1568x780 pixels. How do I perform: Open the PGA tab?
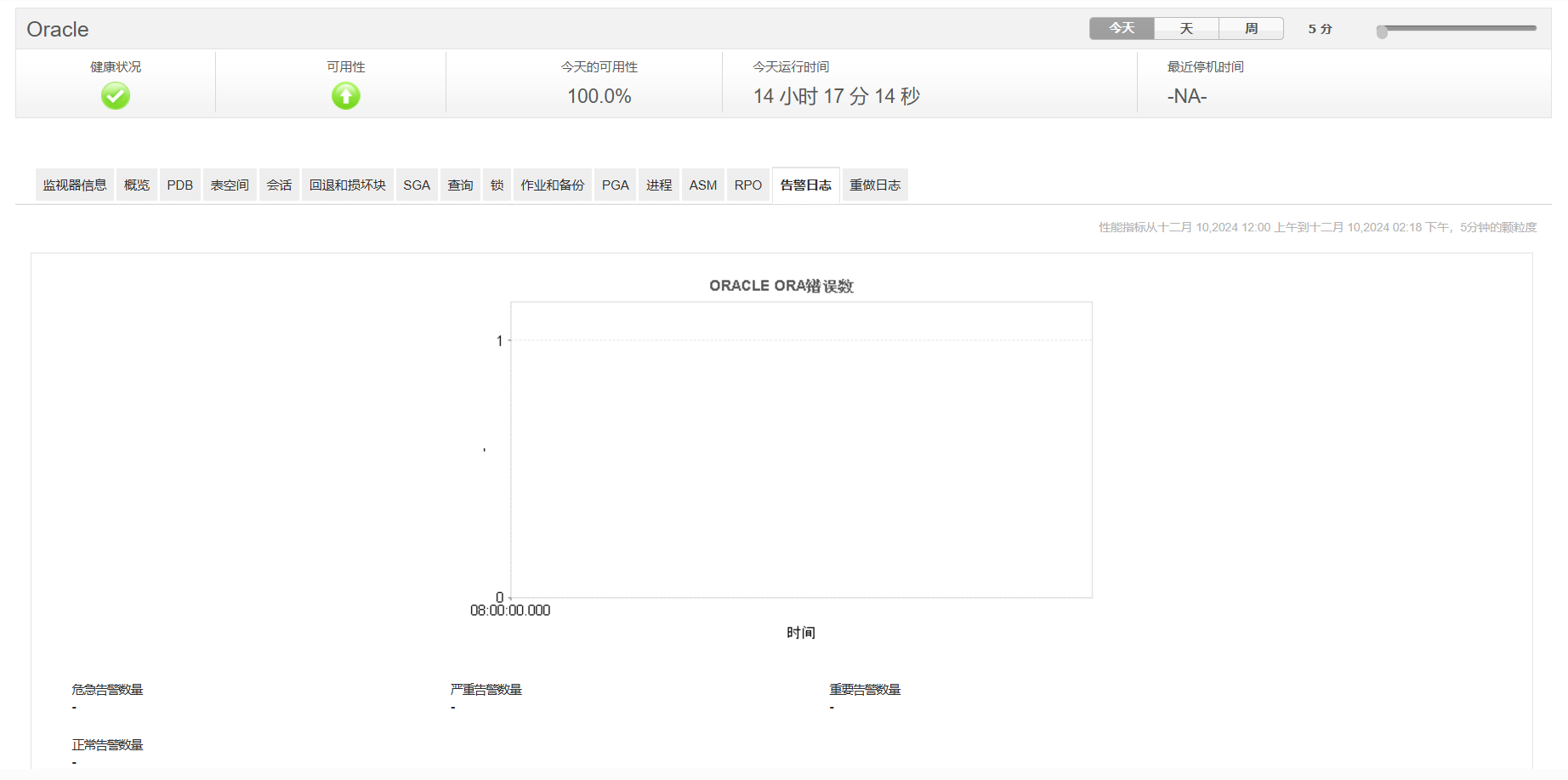[x=616, y=185]
